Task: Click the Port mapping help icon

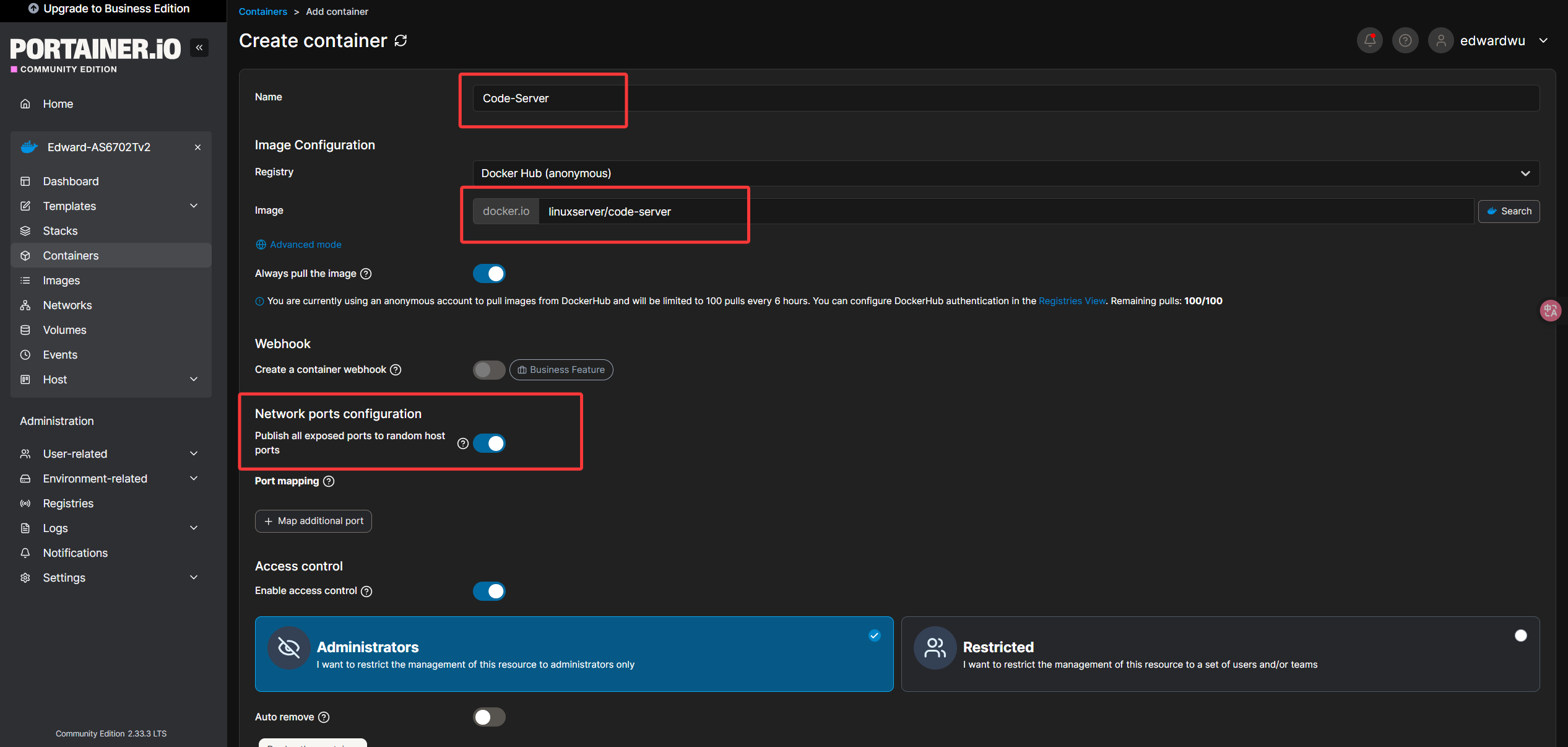Action: tap(329, 481)
